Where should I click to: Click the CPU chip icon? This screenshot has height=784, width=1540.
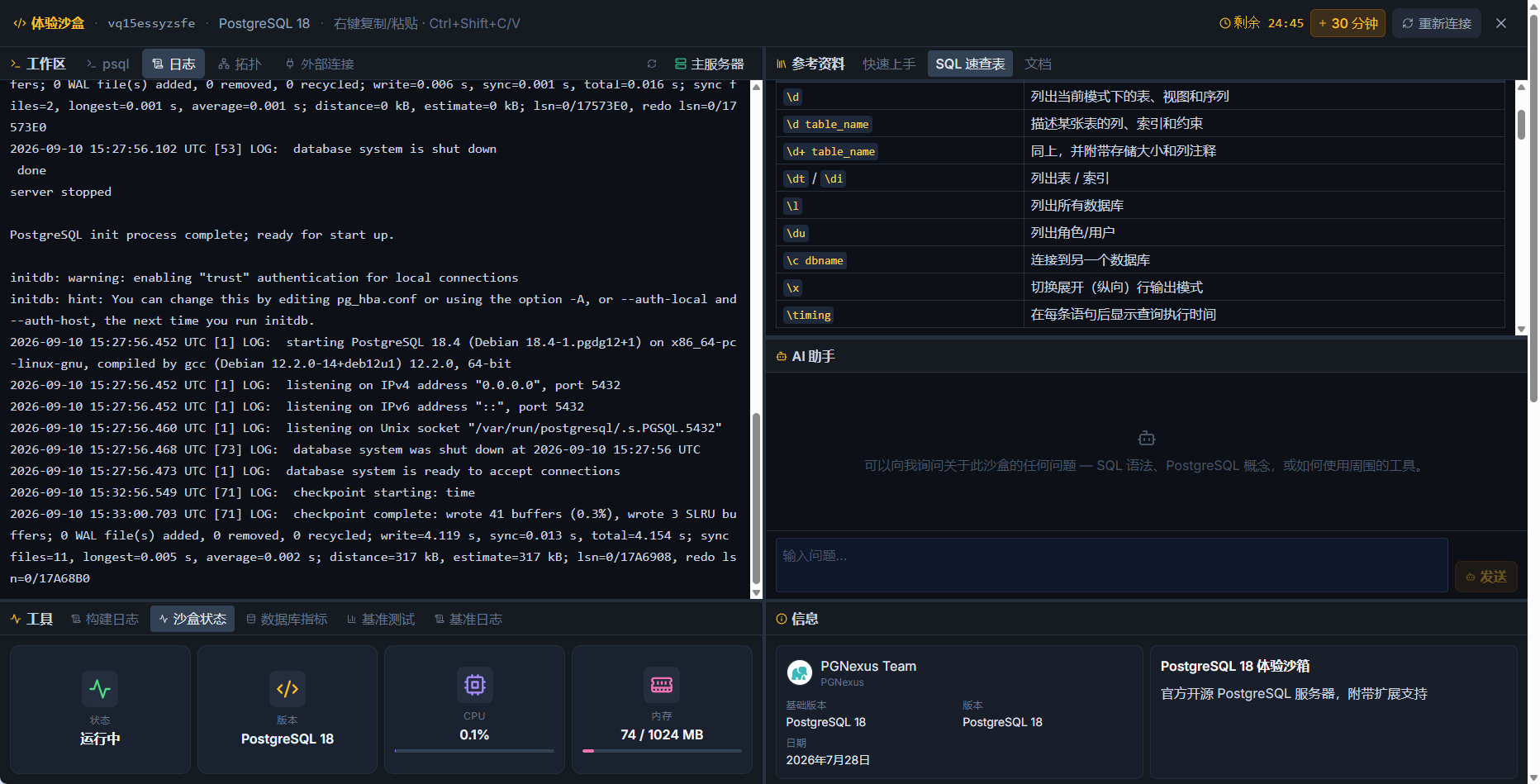pyautogui.click(x=475, y=685)
